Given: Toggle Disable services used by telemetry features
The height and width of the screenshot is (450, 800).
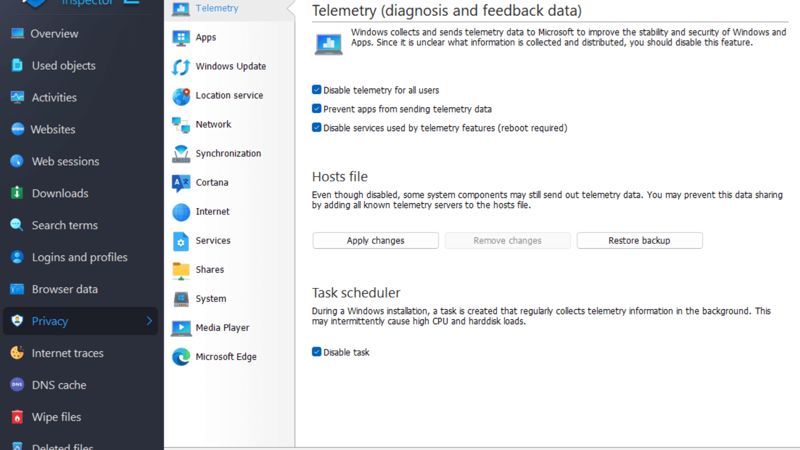Looking at the screenshot, I should point(316,128).
